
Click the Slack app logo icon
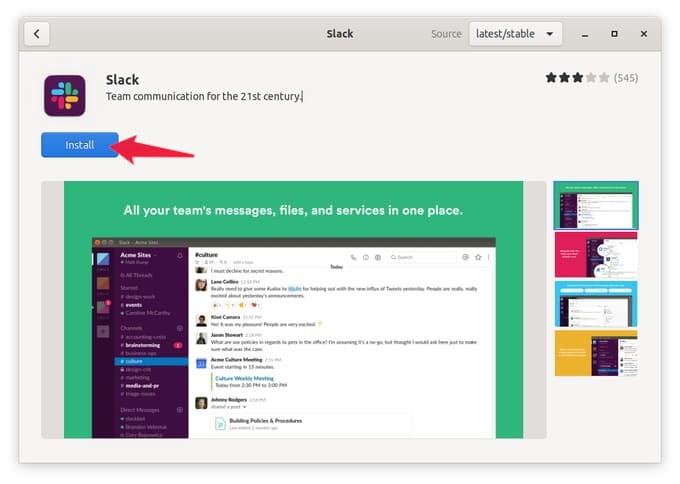coord(65,95)
